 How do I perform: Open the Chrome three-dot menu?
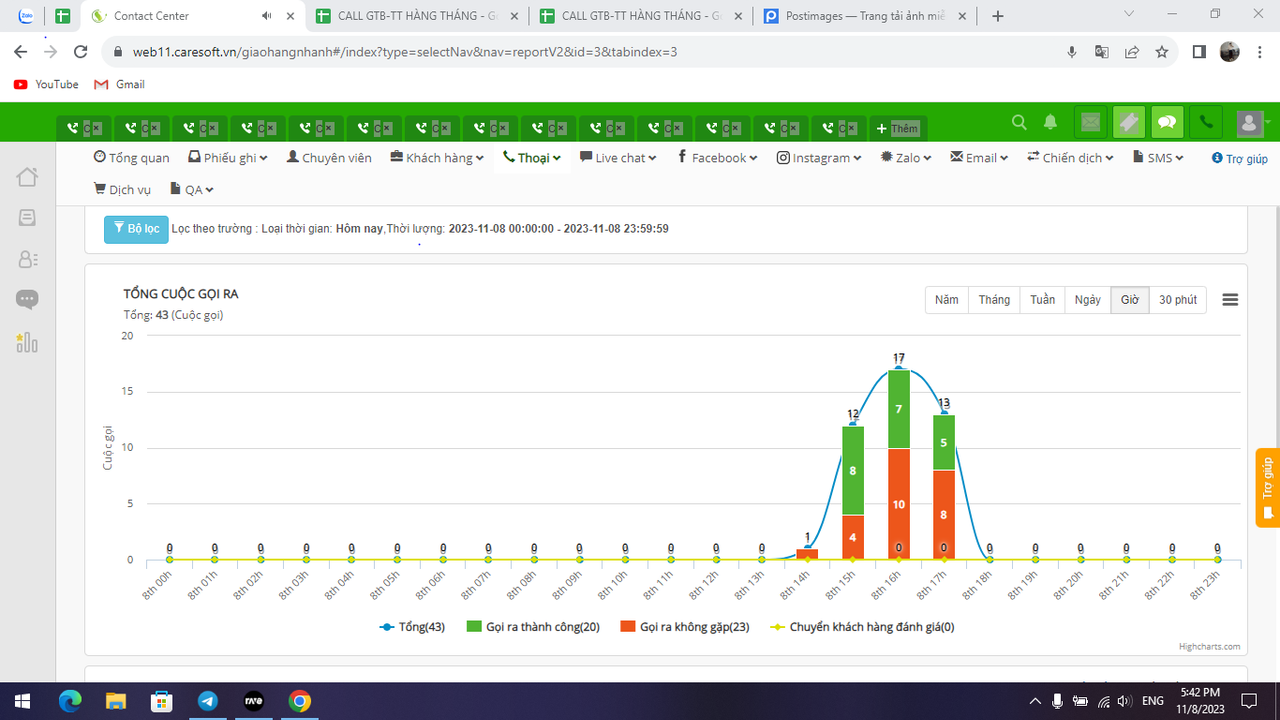tap(1259, 52)
